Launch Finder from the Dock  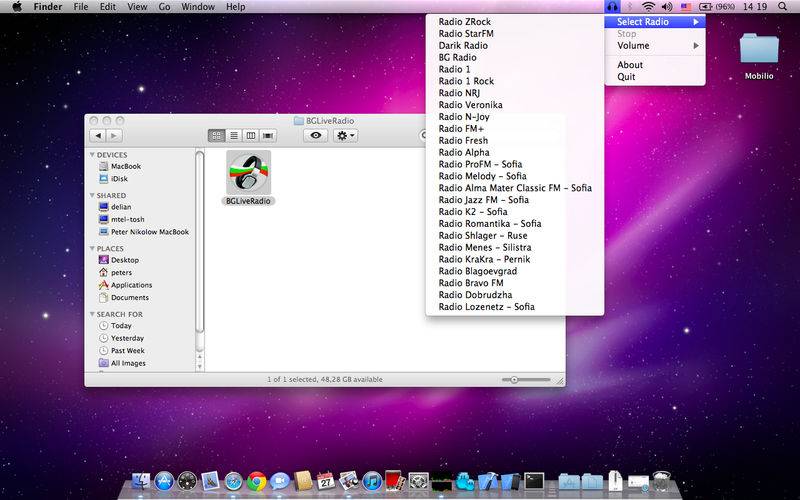click(141, 481)
